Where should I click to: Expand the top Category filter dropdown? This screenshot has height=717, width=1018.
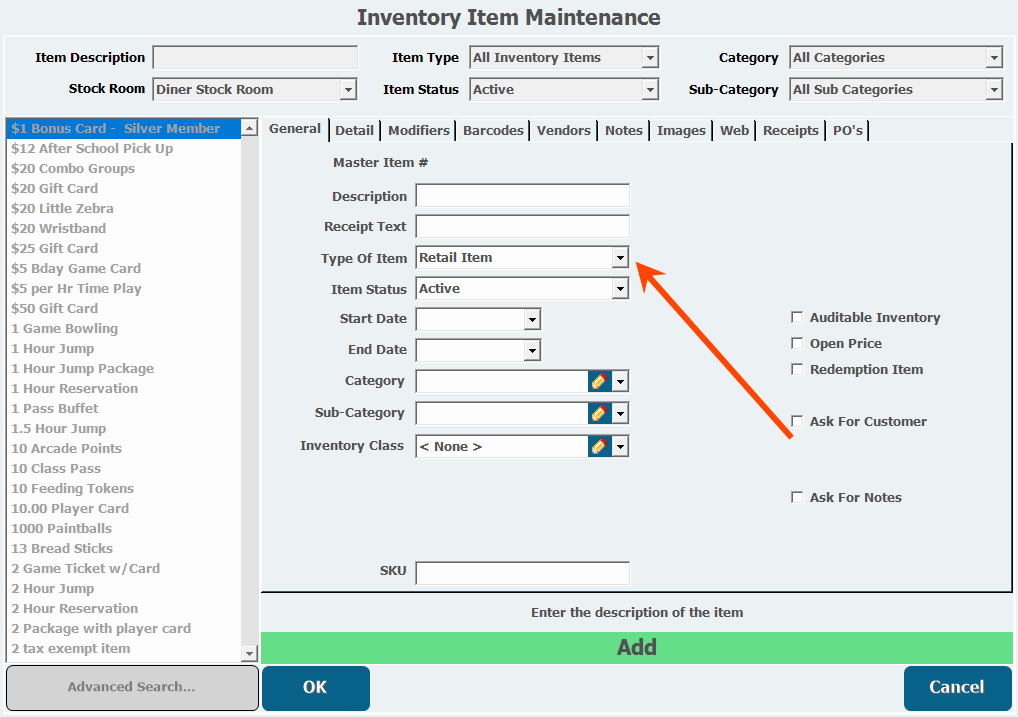pyautogui.click(x=994, y=58)
